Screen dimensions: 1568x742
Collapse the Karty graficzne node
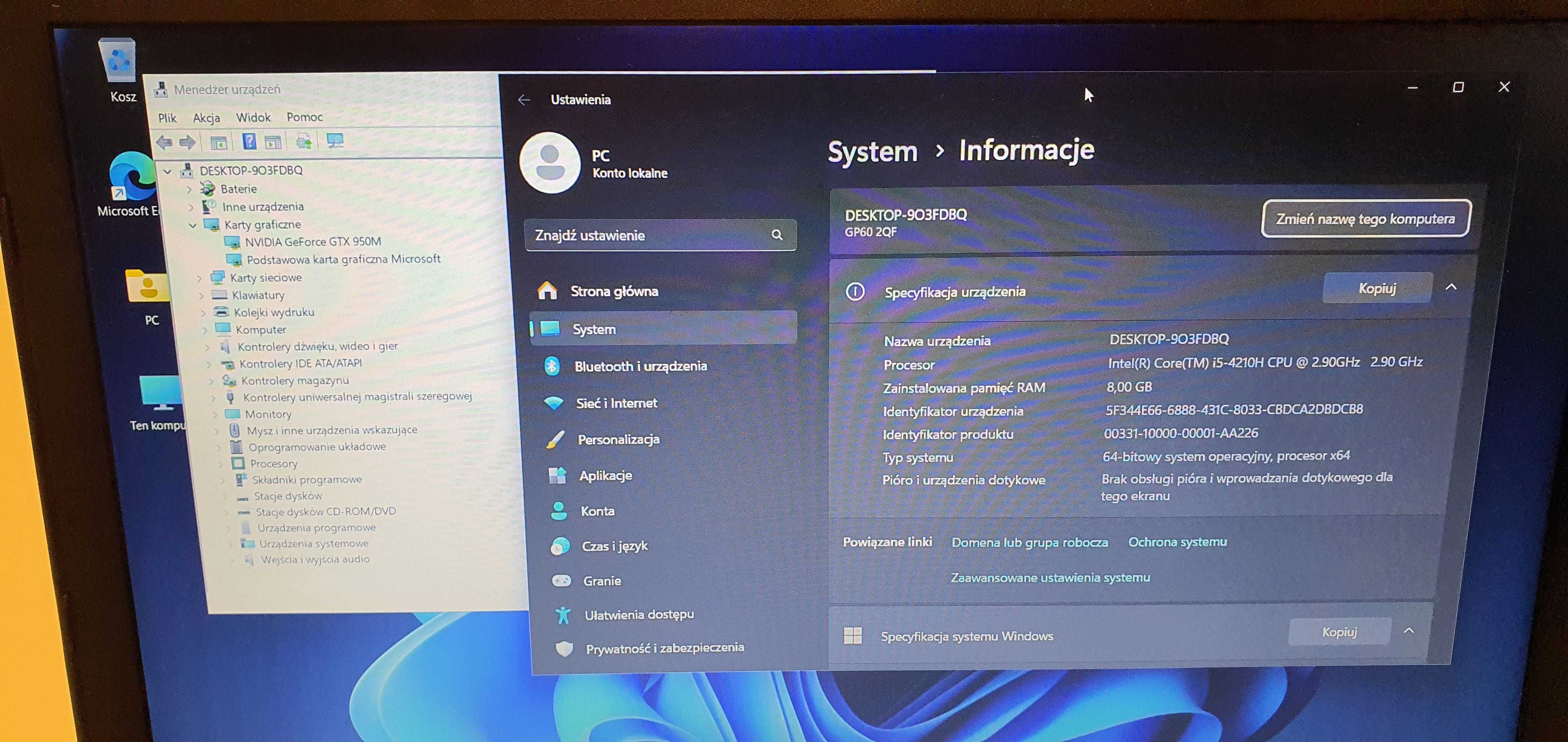pyautogui.click(x=192, y=225)
